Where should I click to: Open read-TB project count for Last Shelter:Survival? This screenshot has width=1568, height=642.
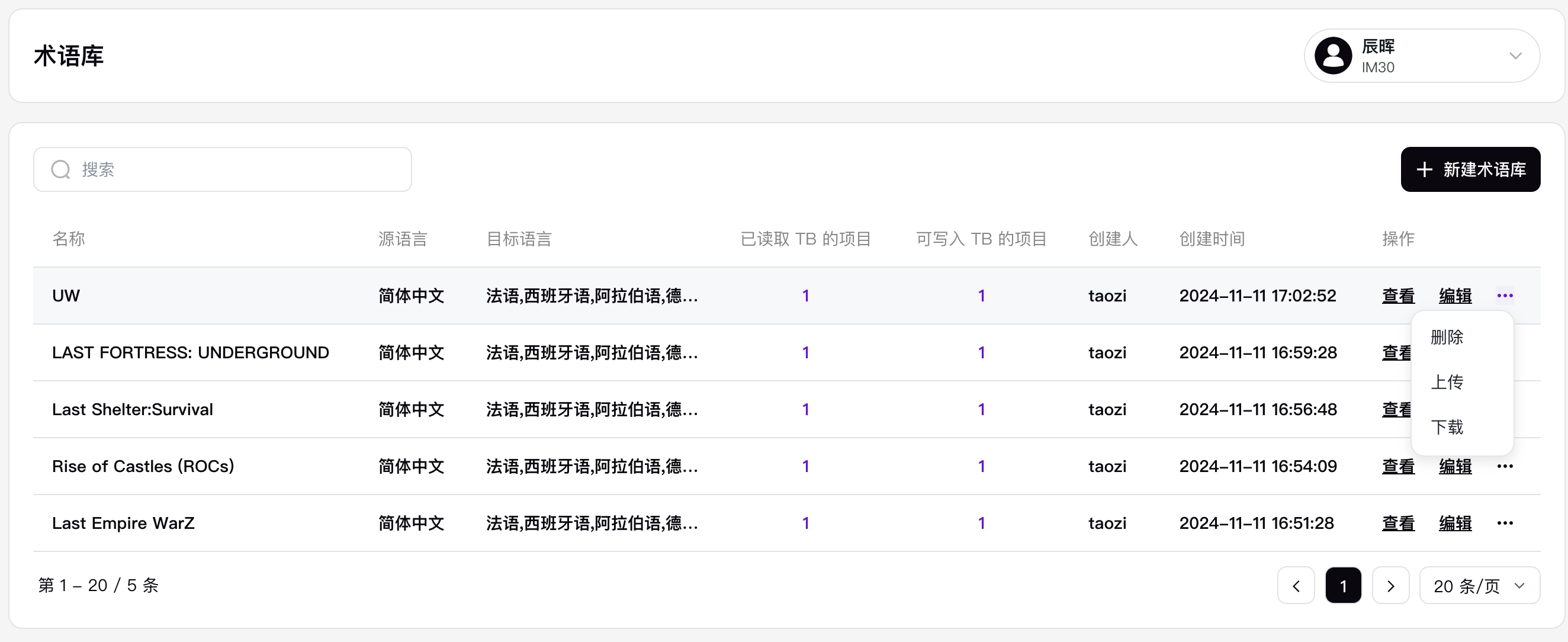805,409
